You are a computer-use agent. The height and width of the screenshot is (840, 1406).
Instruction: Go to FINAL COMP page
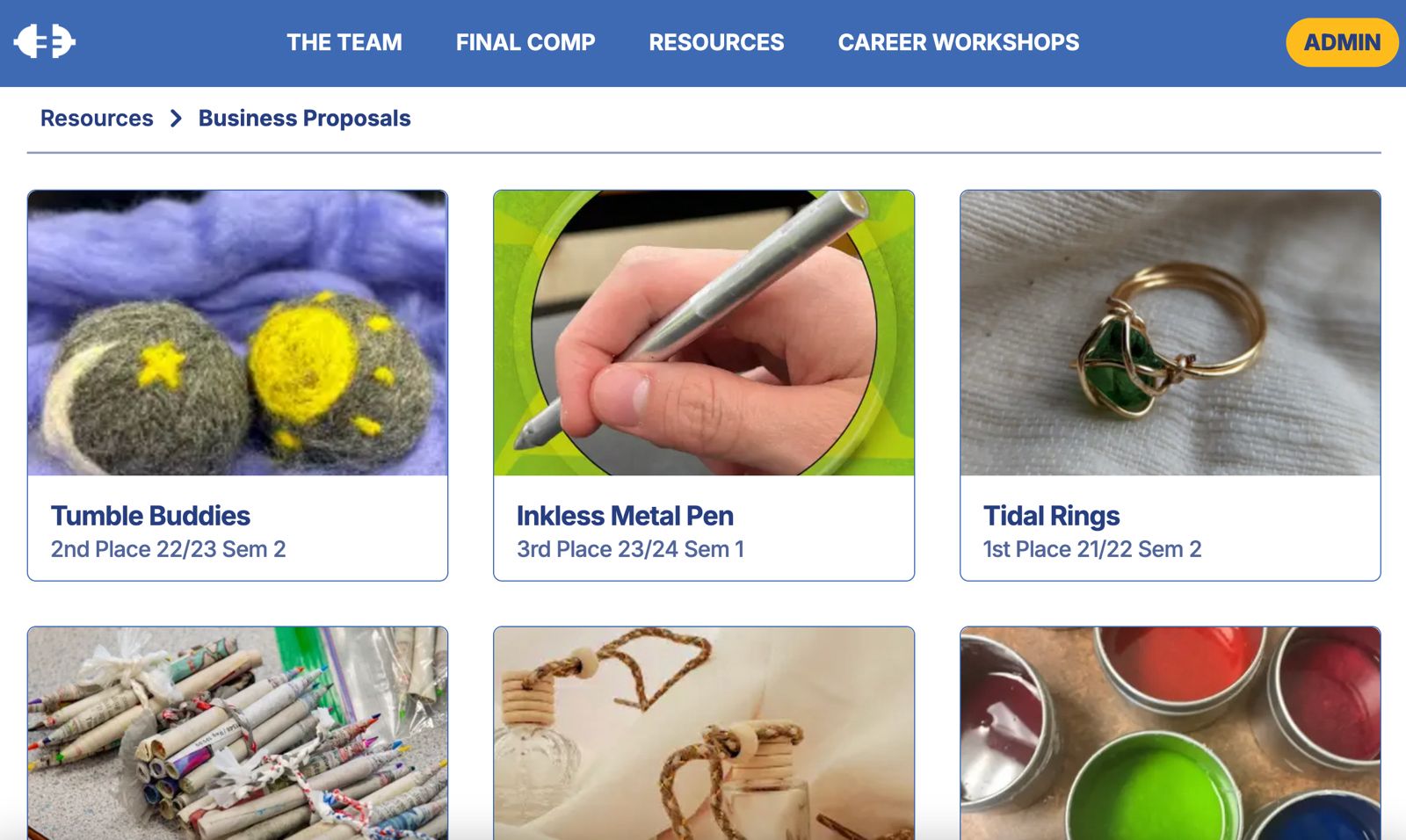(x=525, y=42)
